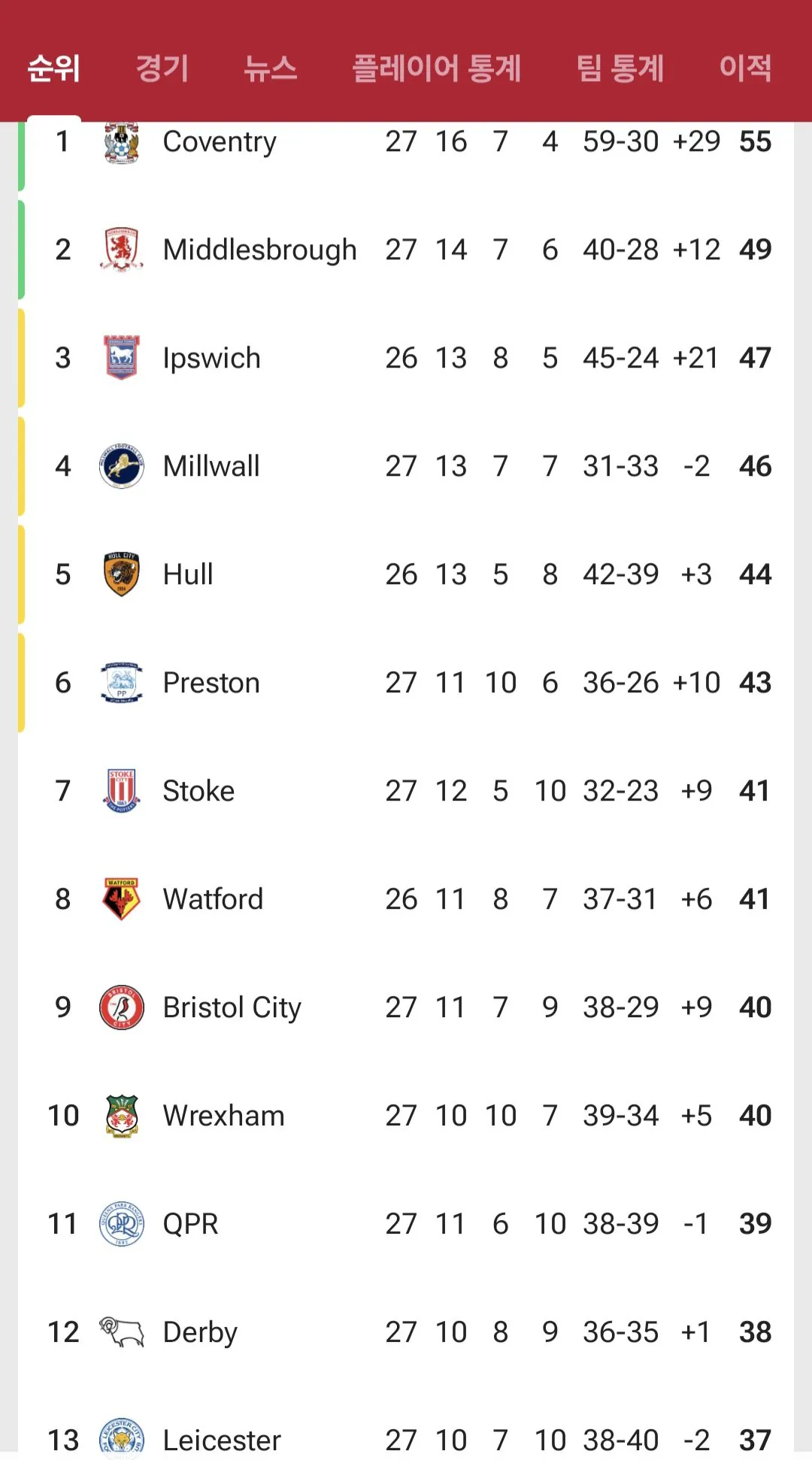The image size is (812, 1460).
Task: Open the Leicester team name
Action: [222, 1440]
